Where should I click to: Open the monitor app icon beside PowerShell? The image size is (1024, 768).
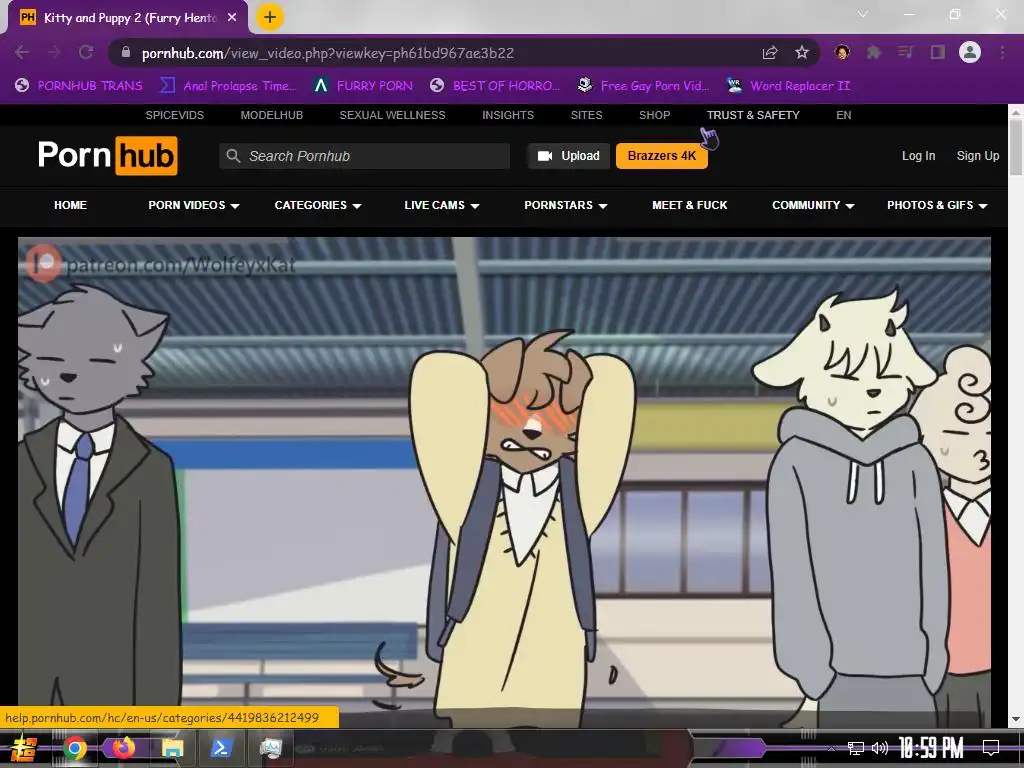pos(270,748)
